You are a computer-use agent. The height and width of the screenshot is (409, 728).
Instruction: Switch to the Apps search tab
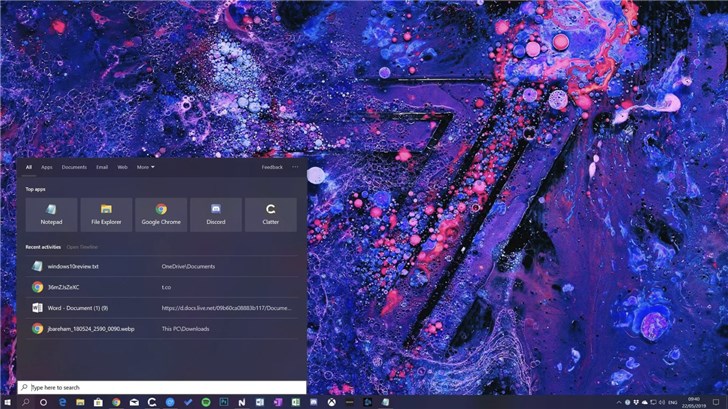click(47, 167)
